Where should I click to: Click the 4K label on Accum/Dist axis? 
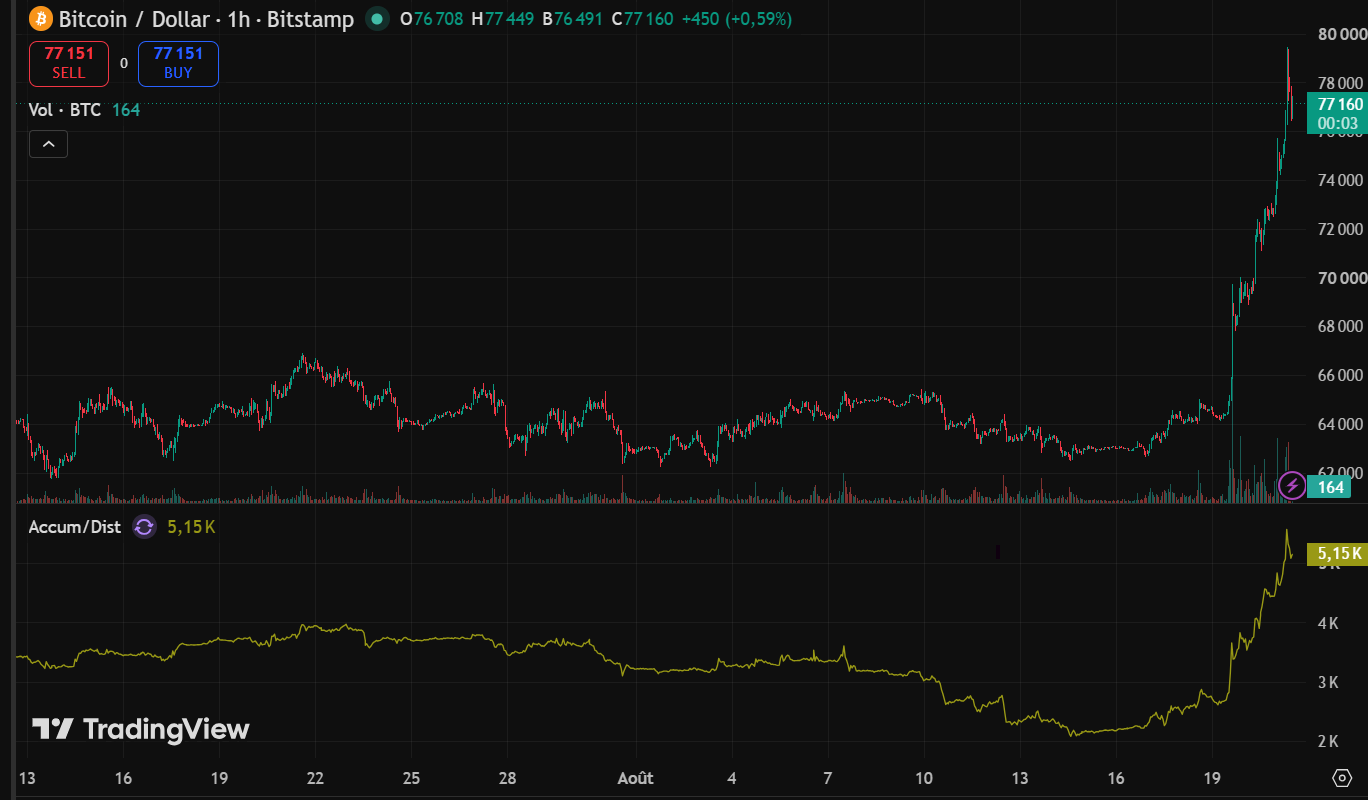1329,623
